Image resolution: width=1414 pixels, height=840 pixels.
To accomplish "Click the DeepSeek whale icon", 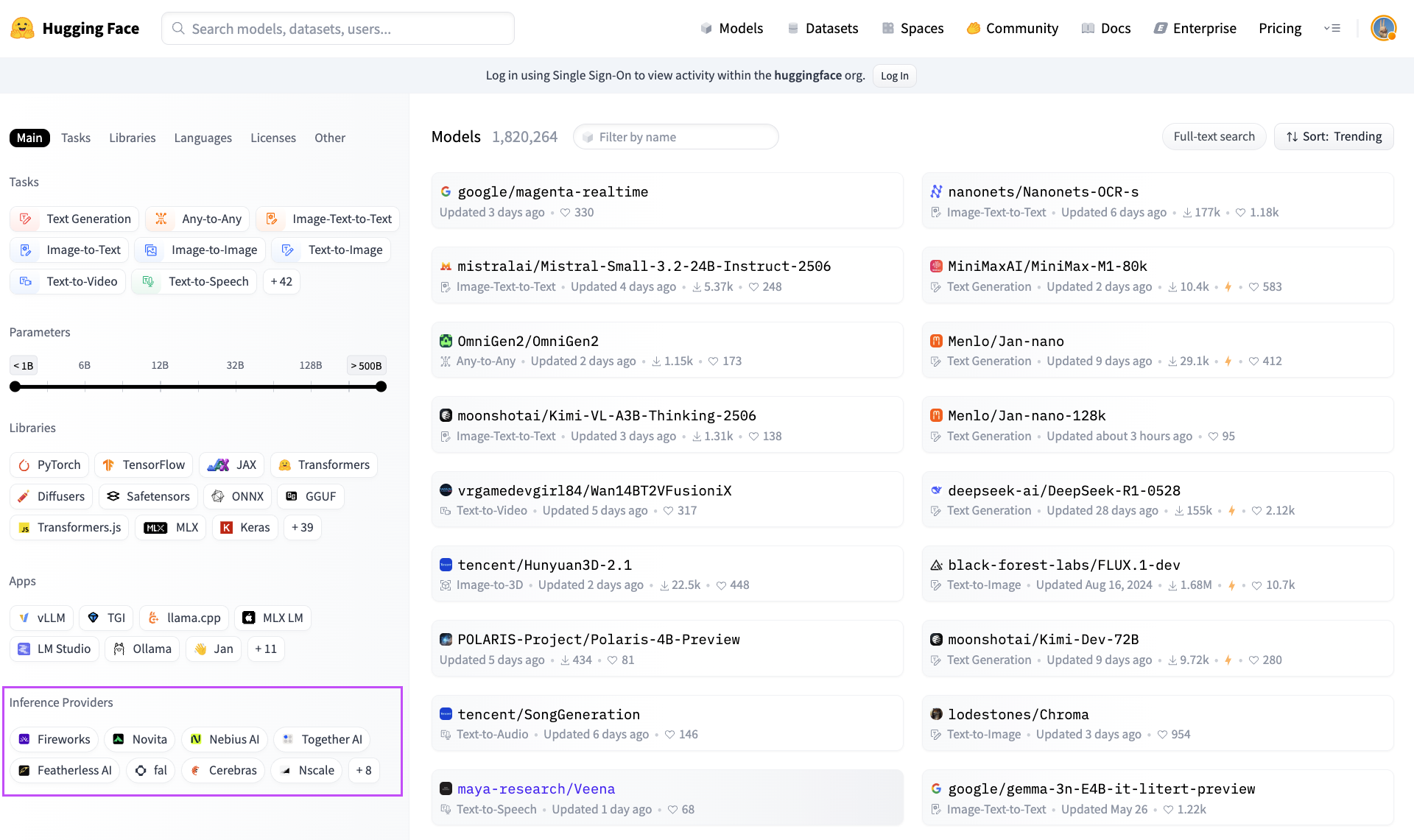I will coord(936,491).
